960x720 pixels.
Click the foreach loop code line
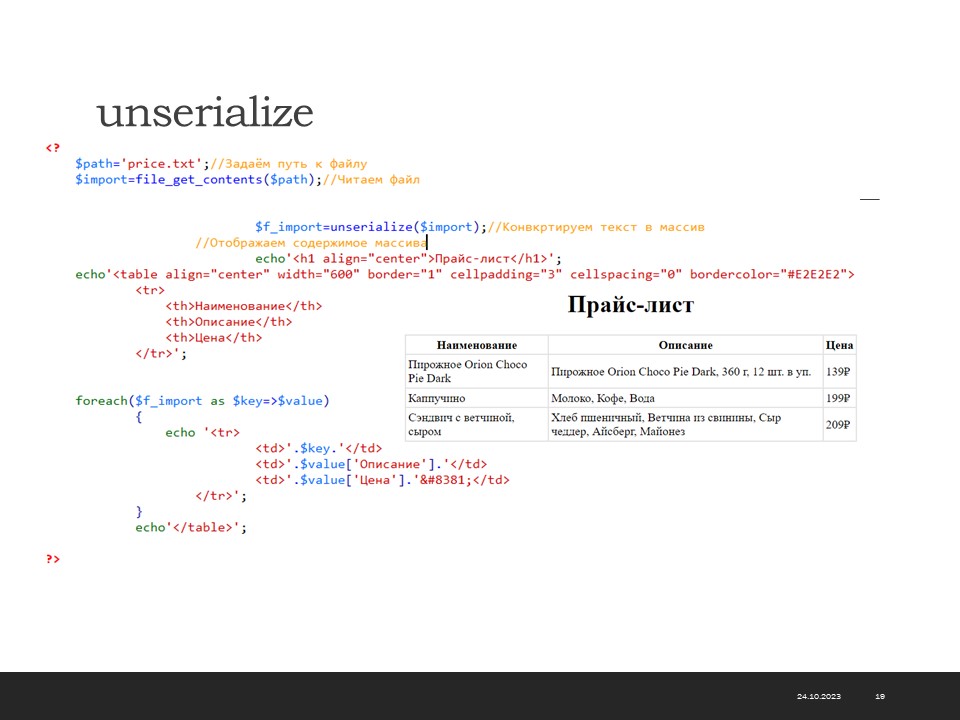201,401
